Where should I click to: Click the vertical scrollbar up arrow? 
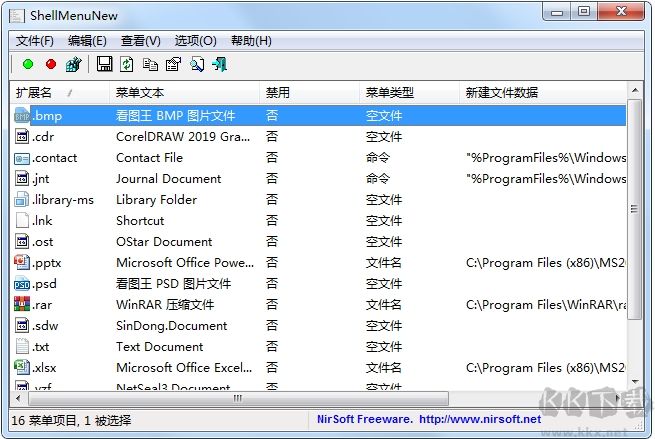pos(635,90)
